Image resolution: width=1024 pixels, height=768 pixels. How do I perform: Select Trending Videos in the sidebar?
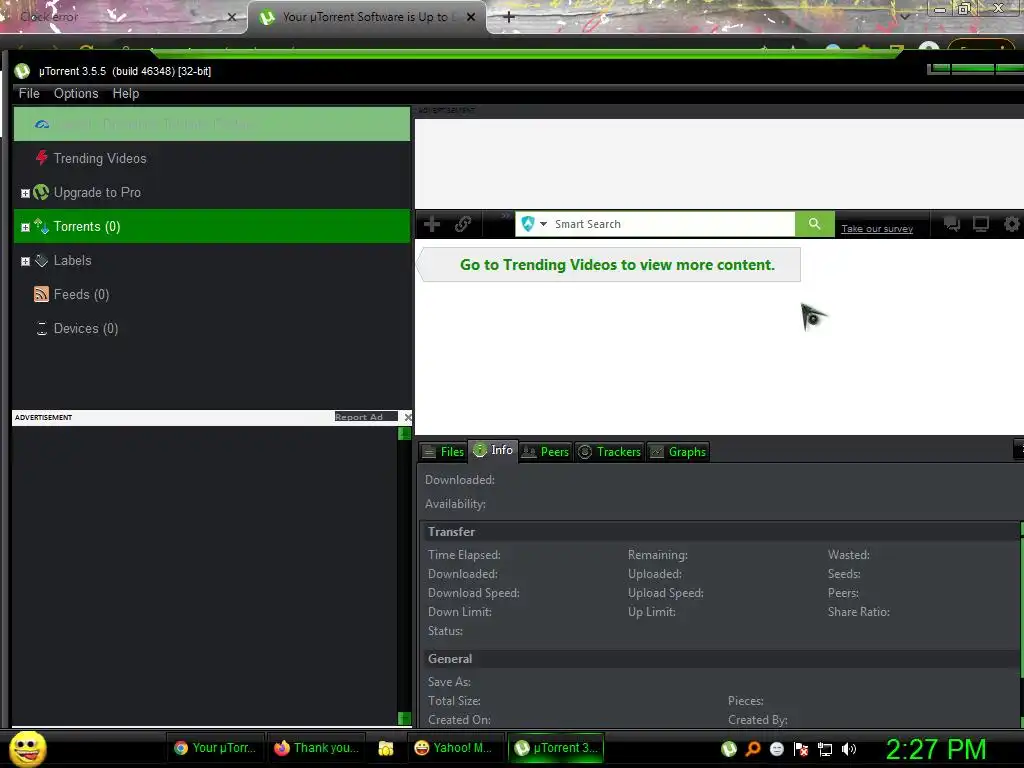pos(212,158)
